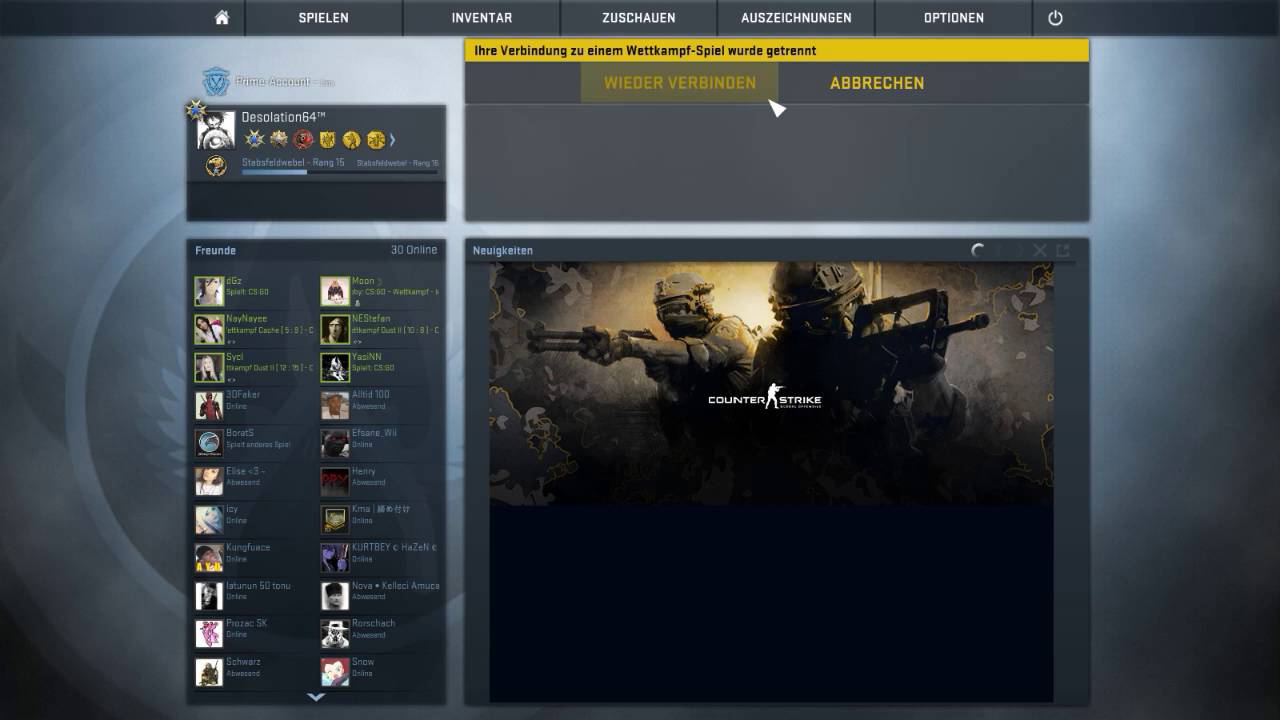
Task: Open friend Alltid 100 avatar
Action: coord(335,405)
